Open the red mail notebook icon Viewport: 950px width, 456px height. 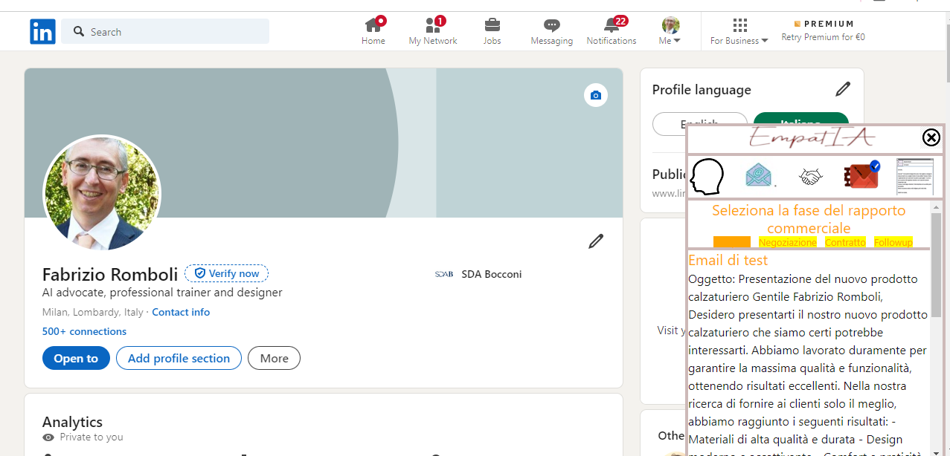[x=860, y=177]
